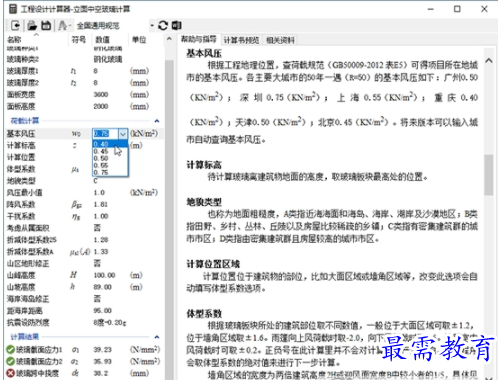Click red error icon beside 玻璃跨中挠度
The image size is (503, 380).
[10, 373]
